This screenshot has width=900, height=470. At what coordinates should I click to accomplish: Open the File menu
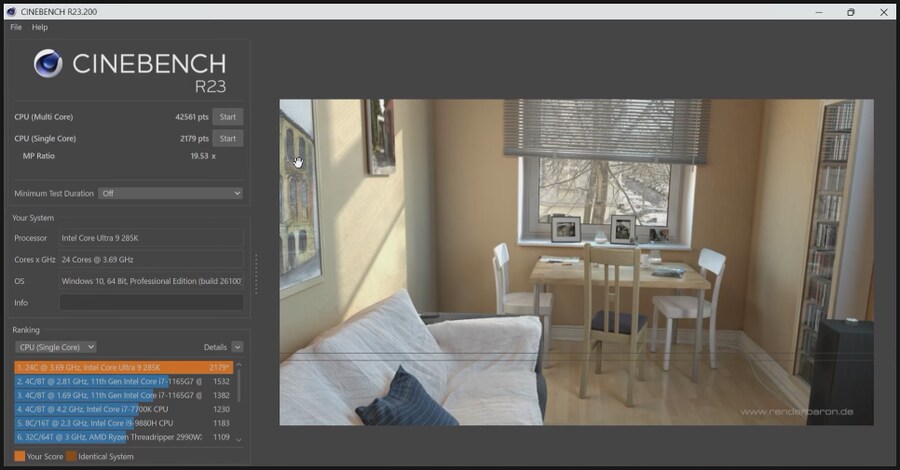click(16, 27)
